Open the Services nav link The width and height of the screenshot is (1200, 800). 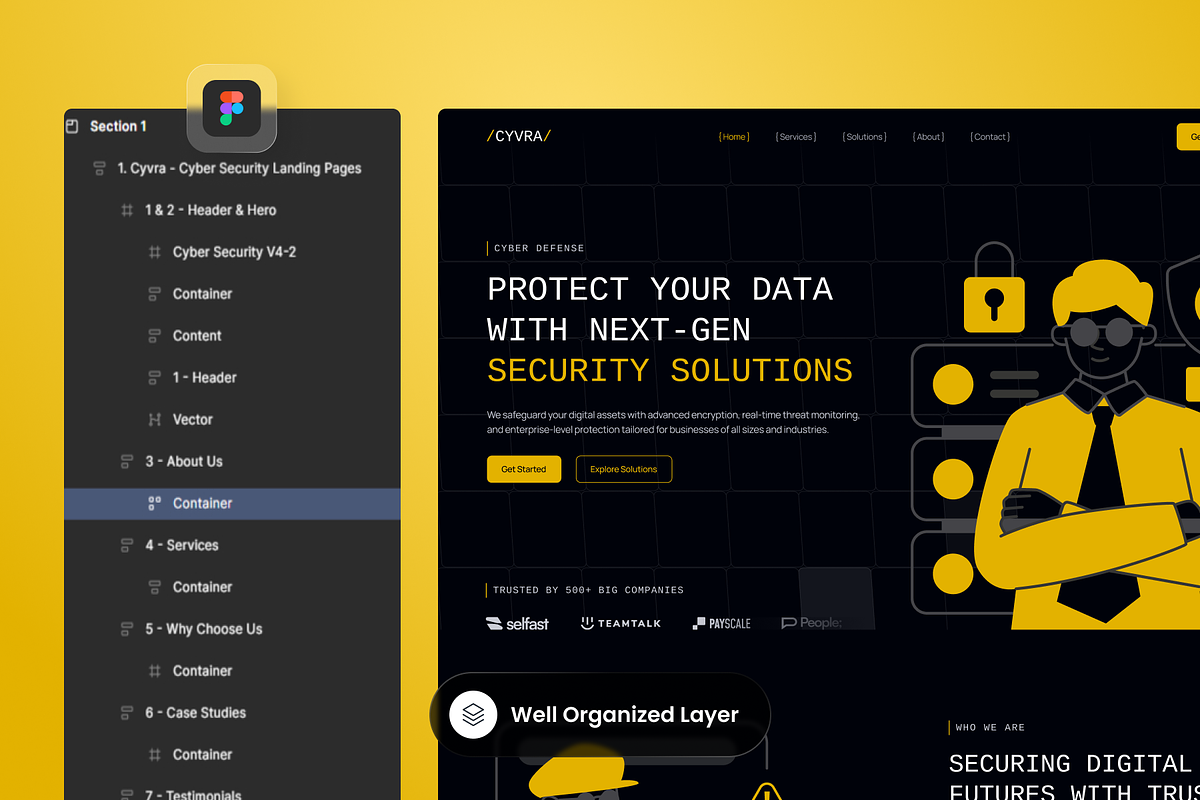(796, 137)
